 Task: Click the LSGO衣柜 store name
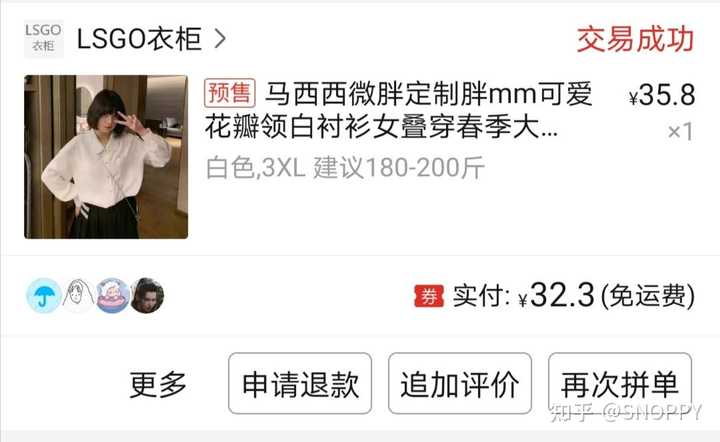139,39
